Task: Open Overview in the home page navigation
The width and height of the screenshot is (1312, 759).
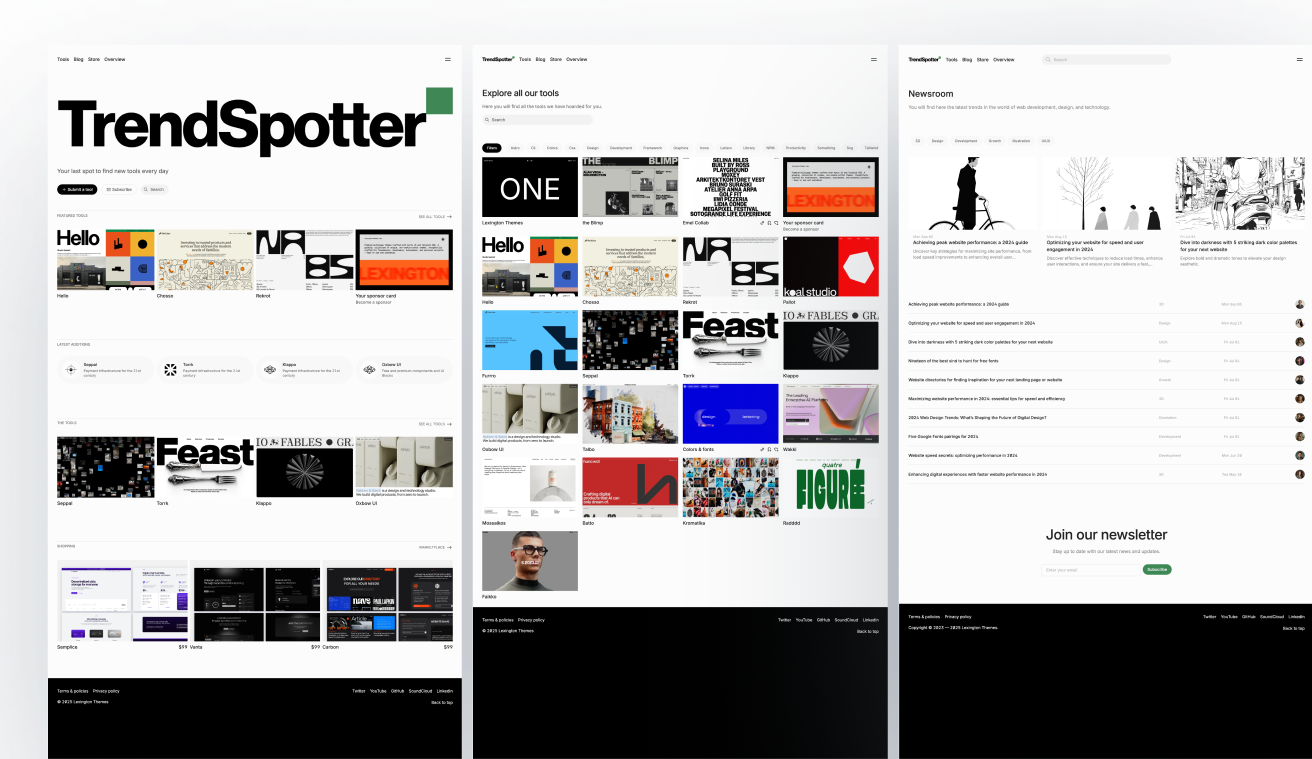Action: coord(115,59)
